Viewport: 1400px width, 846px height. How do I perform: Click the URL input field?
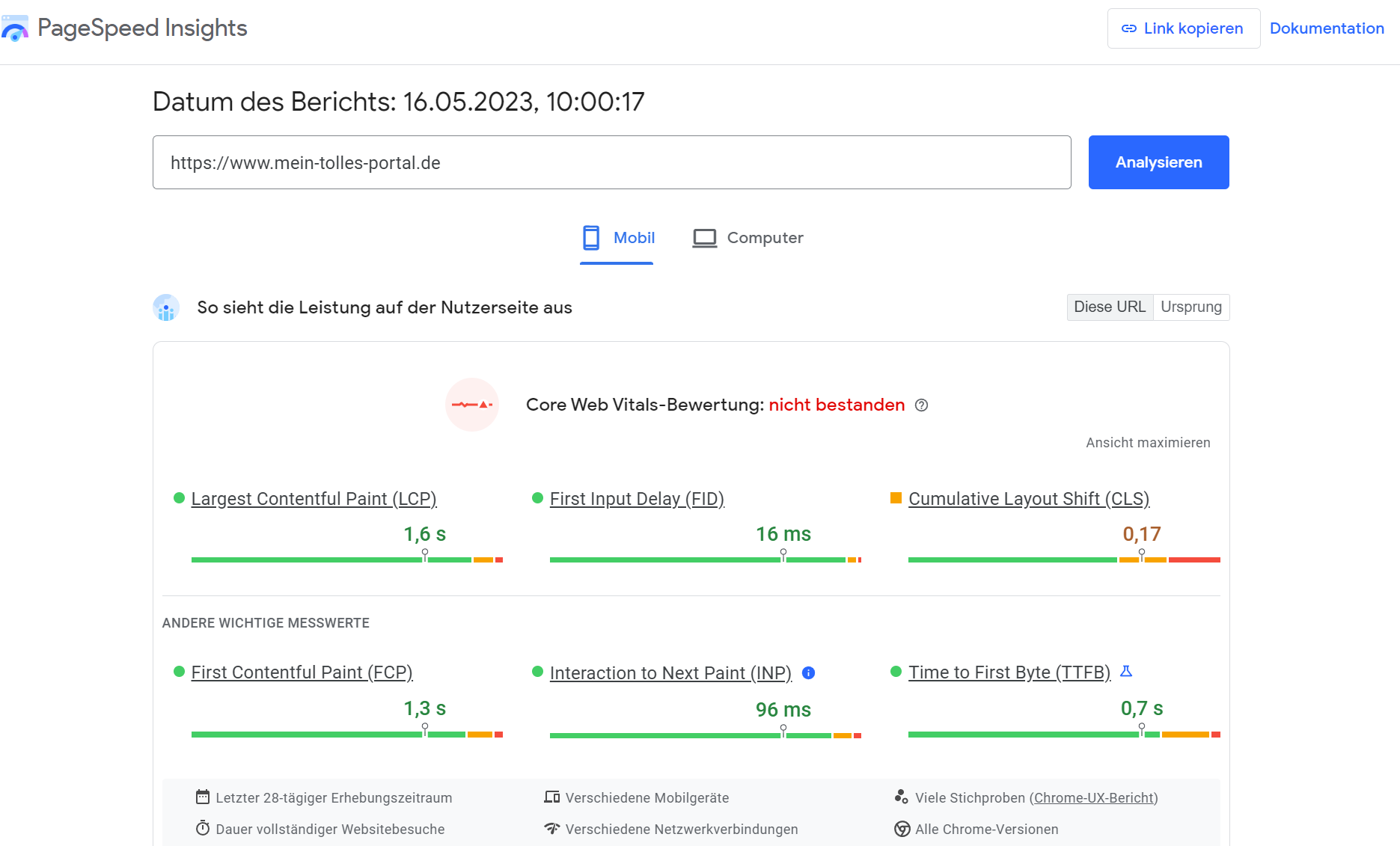click(x=612, y=162)
